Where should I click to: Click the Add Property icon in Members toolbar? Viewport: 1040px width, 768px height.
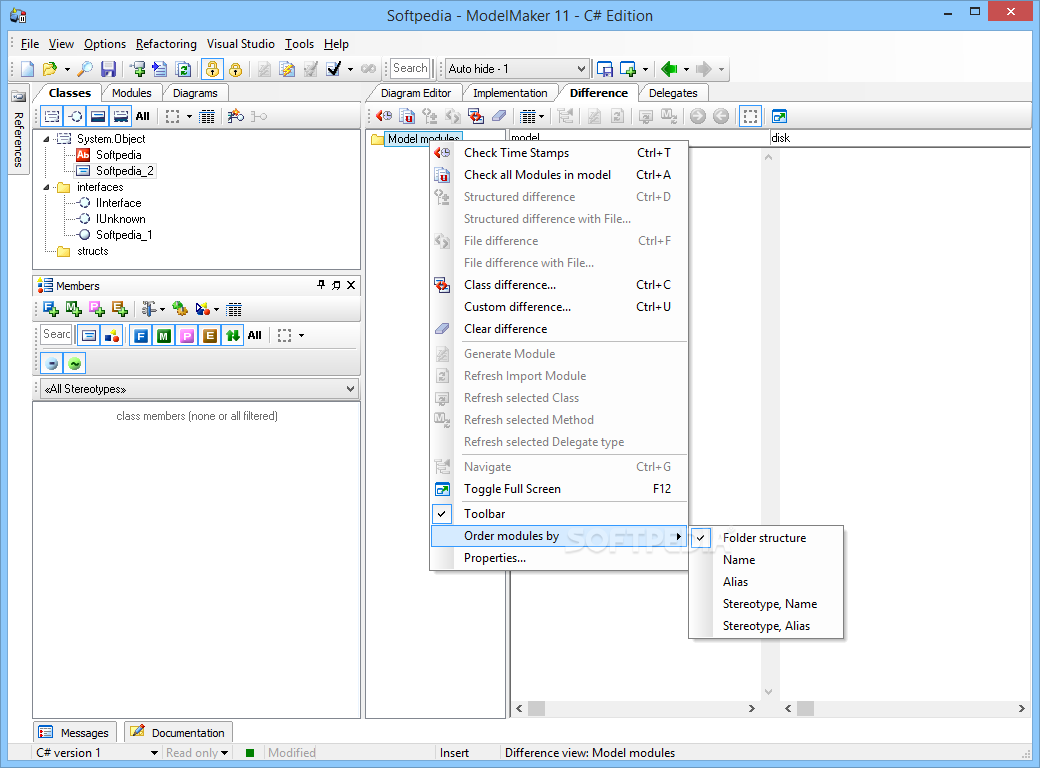97,308
